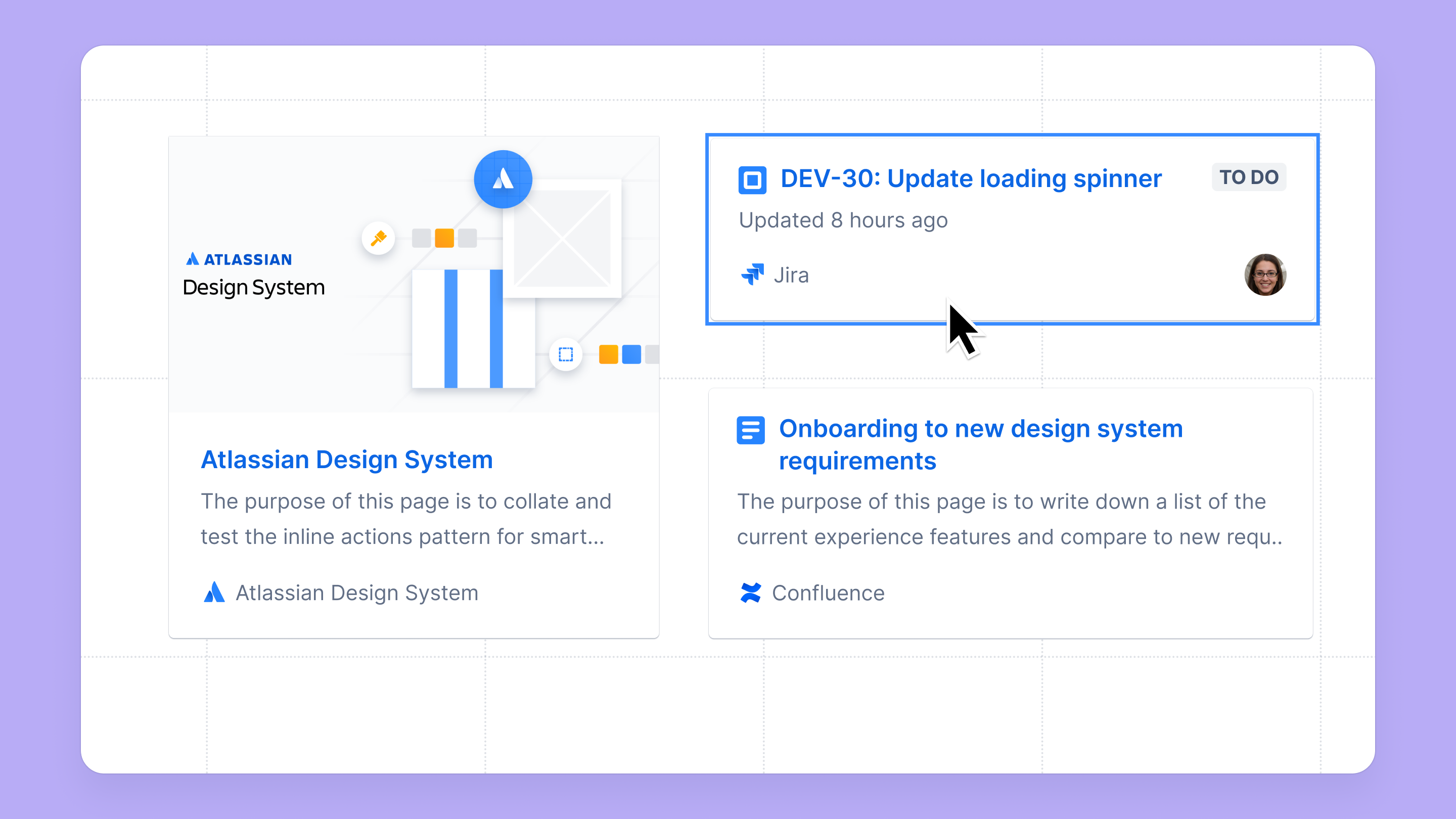Image resolution: width=1456 pixels, height=819 pixels.
Task: Open the Atlassian Design System title link
Action: 346,460
